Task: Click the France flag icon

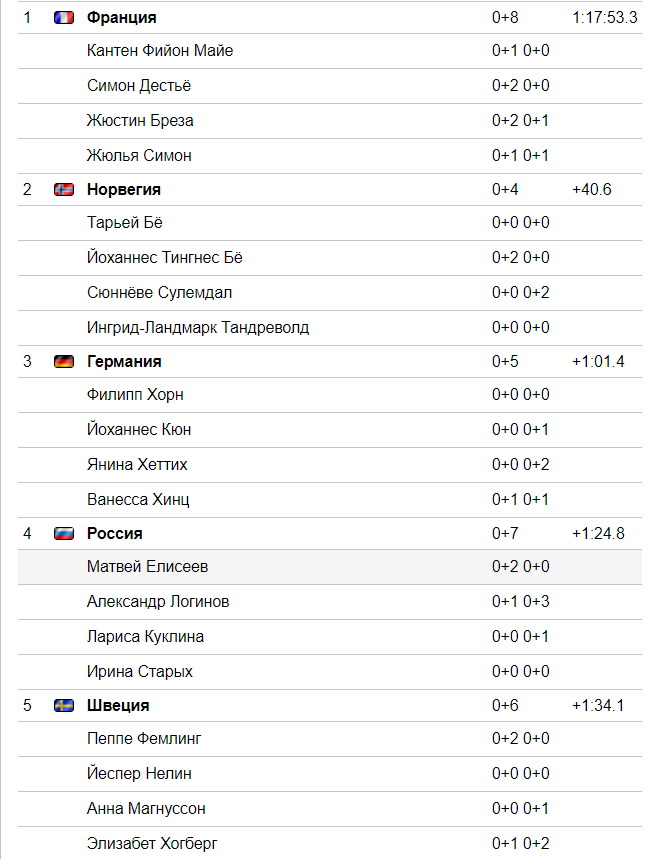Action: point(64,18)
